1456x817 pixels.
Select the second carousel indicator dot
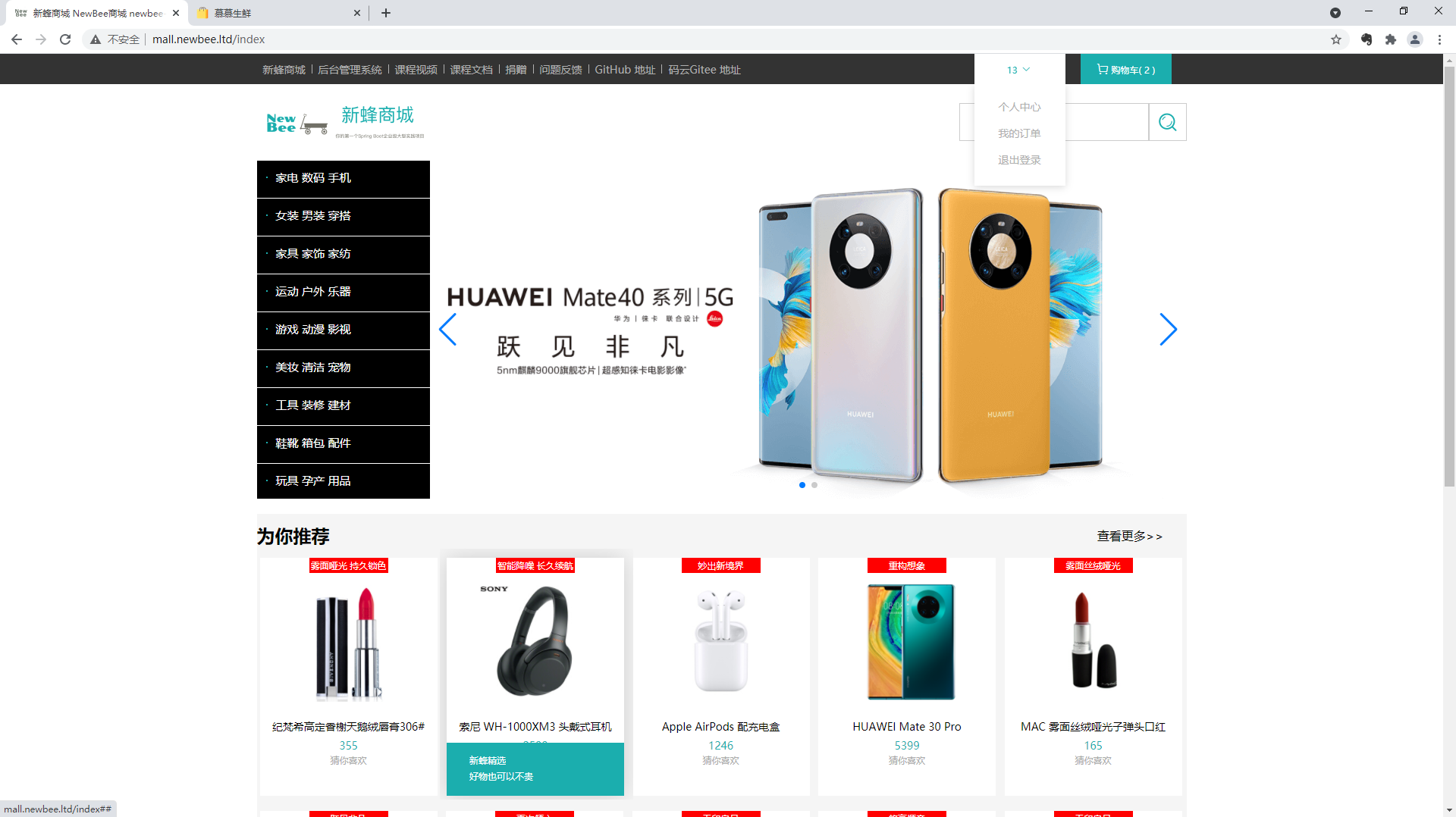(814, 485)
